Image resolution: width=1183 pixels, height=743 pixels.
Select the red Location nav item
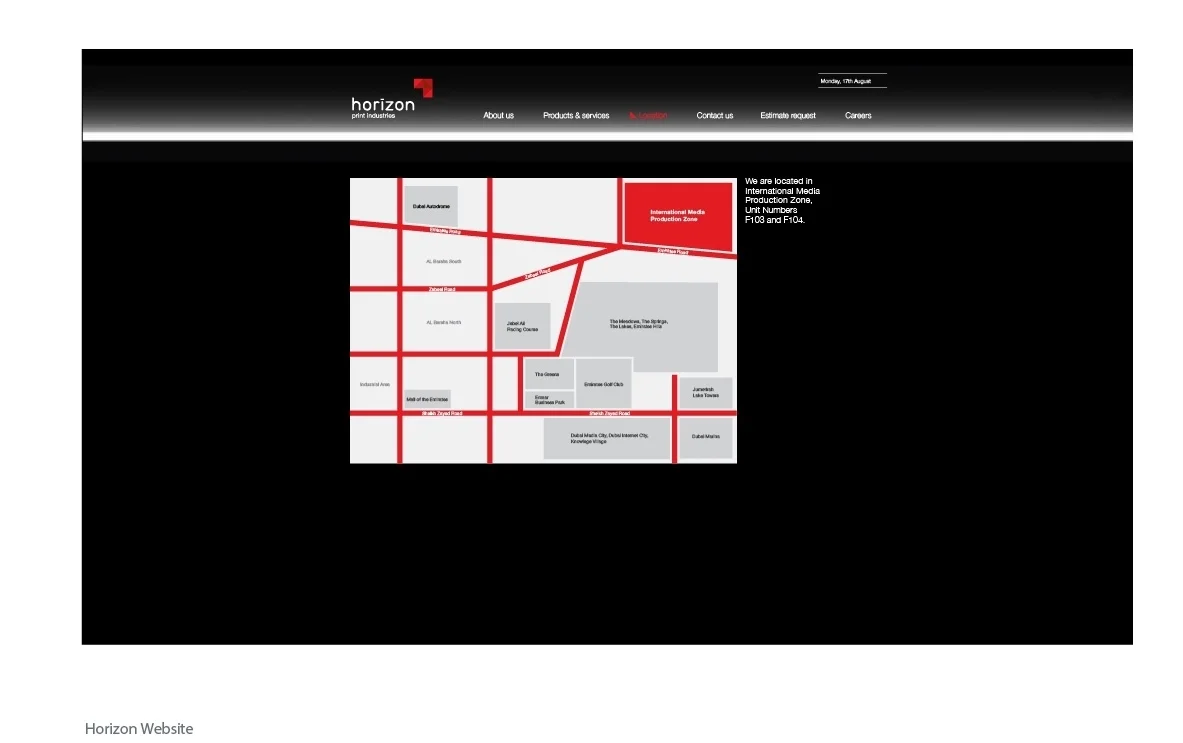pos(648,115)
